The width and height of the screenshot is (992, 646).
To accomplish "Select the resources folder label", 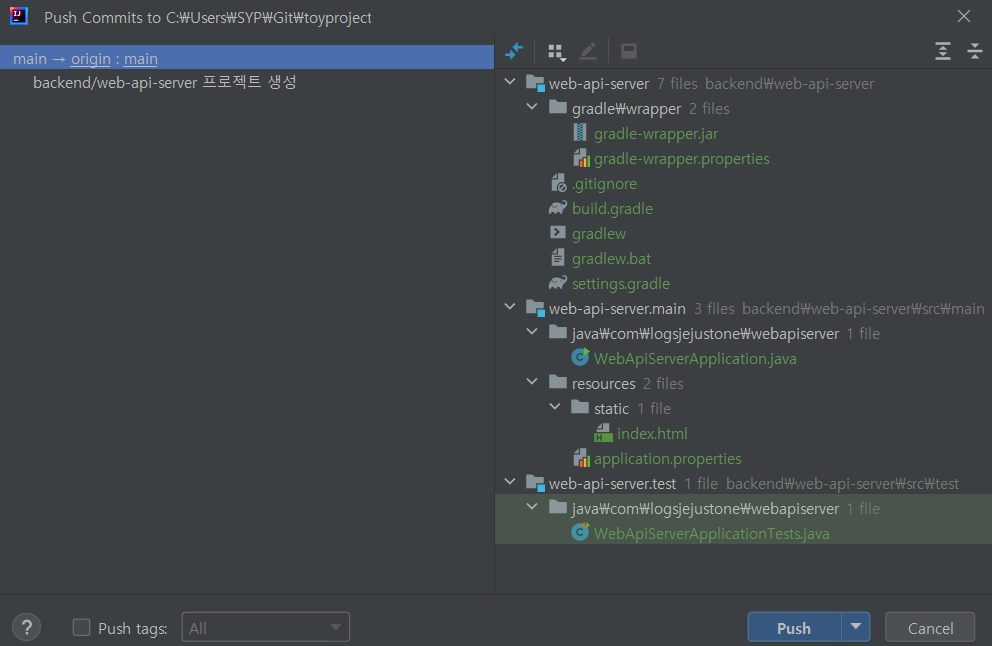I will pyautogui.click(x=604, y=383).
